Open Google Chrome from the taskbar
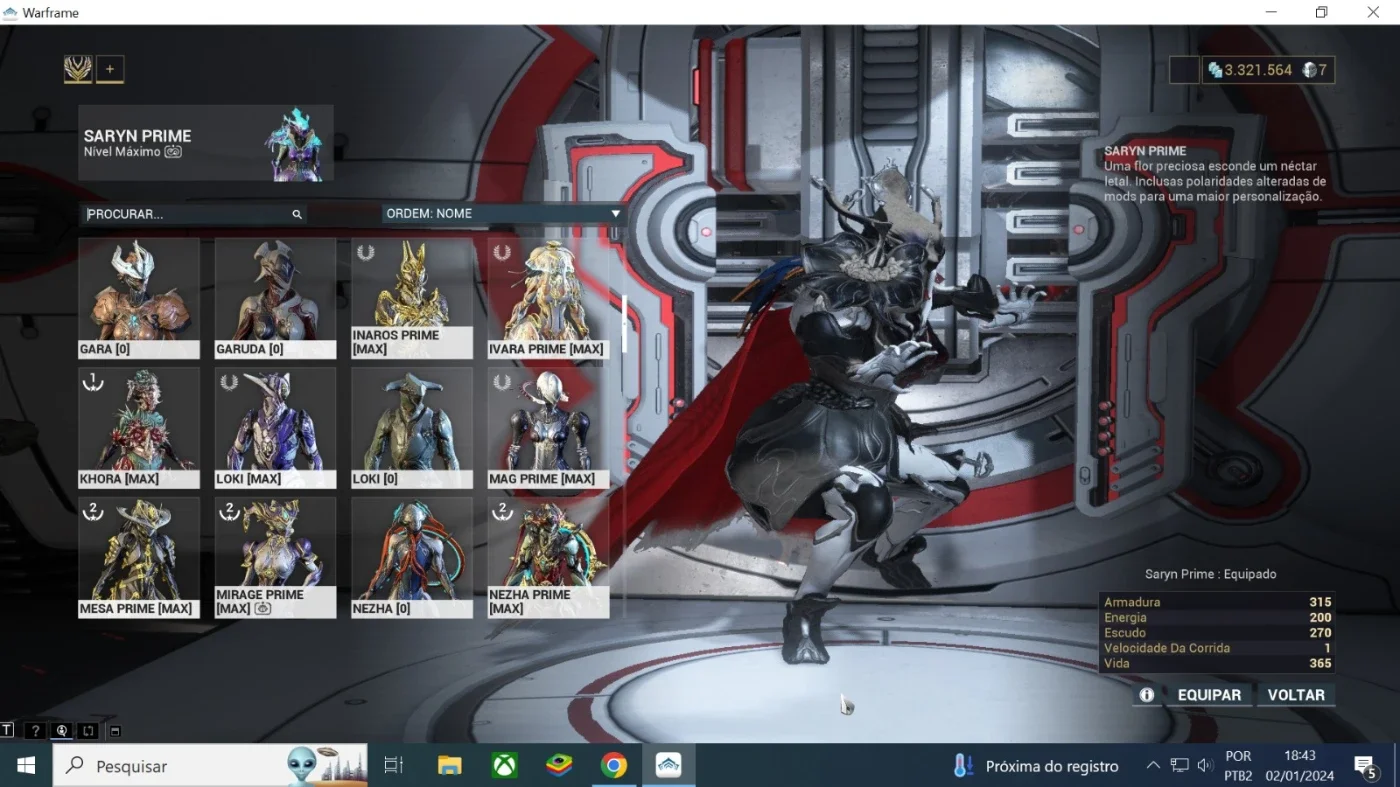This screenshot has height=787, width=1400. [x=614, y=766]
